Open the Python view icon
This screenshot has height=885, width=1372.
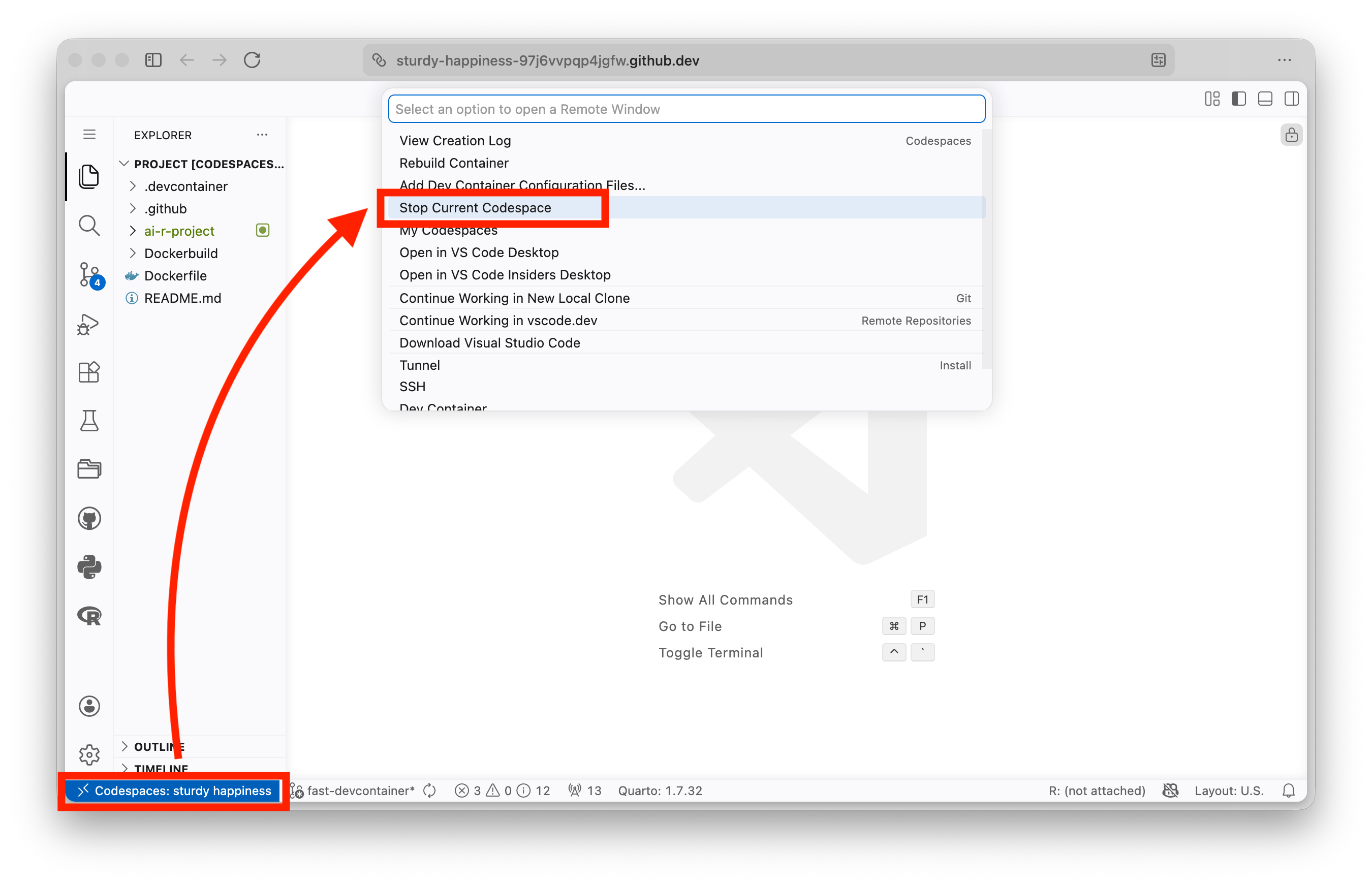(89, 566)
